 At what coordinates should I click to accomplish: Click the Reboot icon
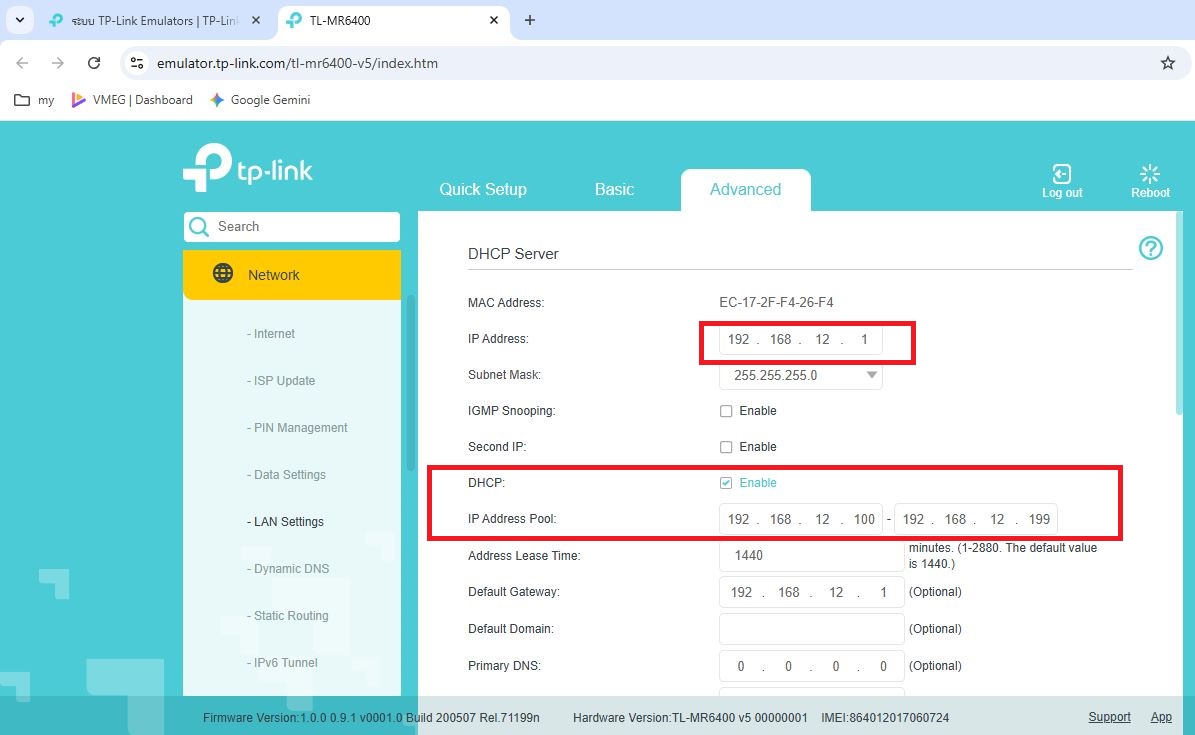point(1150,175)
